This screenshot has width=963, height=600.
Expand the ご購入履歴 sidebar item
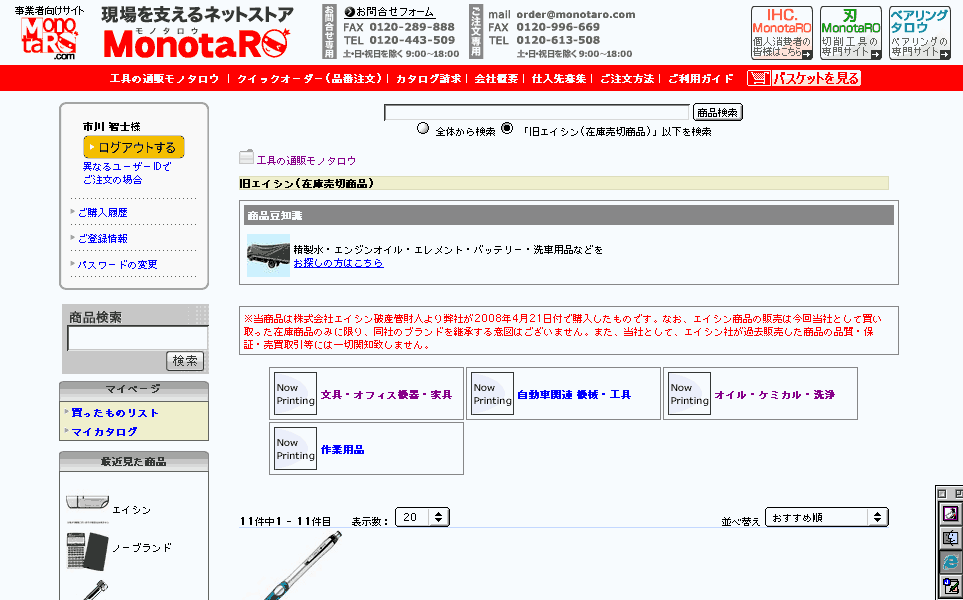pos(102,213)
